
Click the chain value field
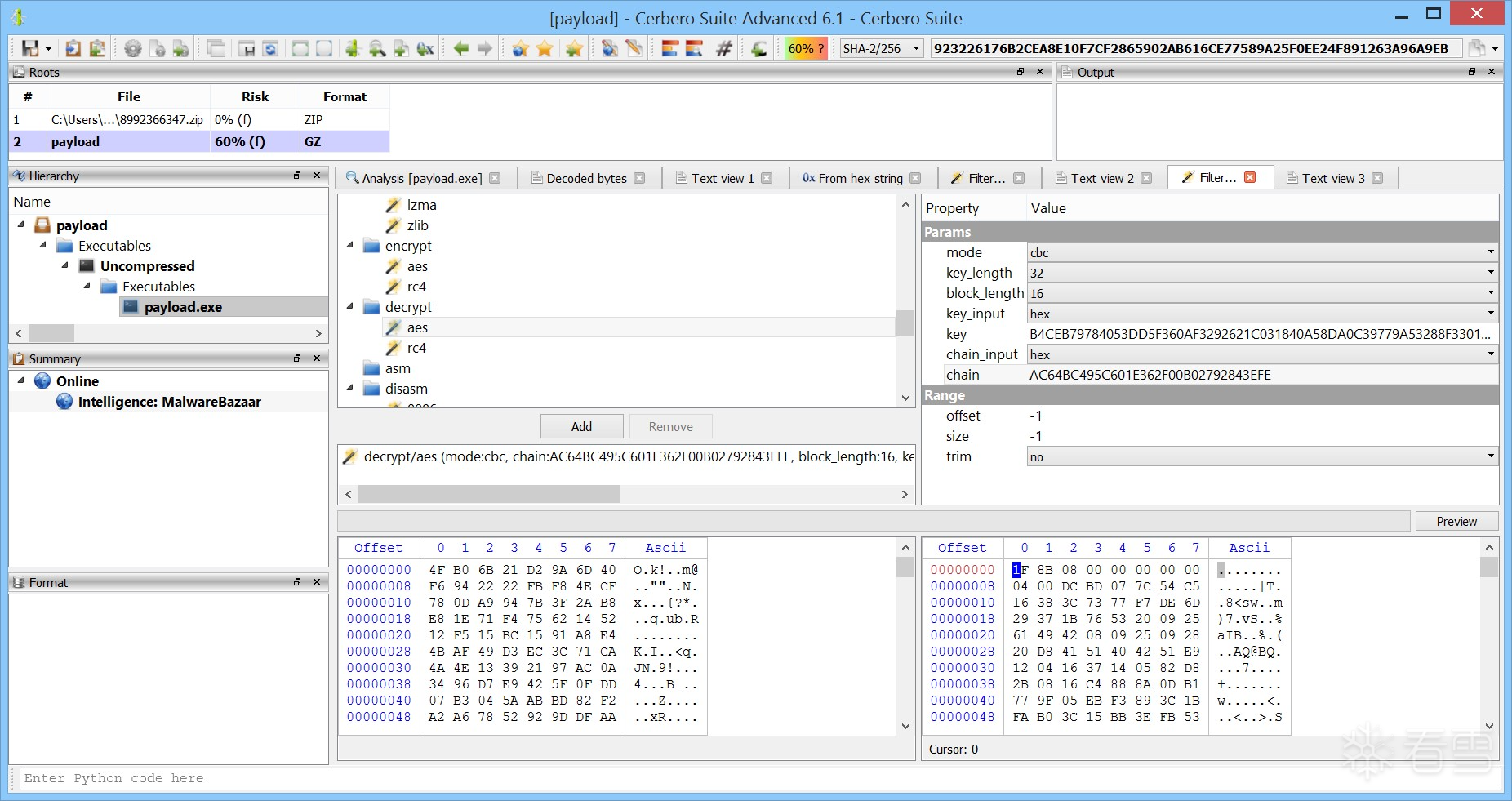tap(1262, 375)
